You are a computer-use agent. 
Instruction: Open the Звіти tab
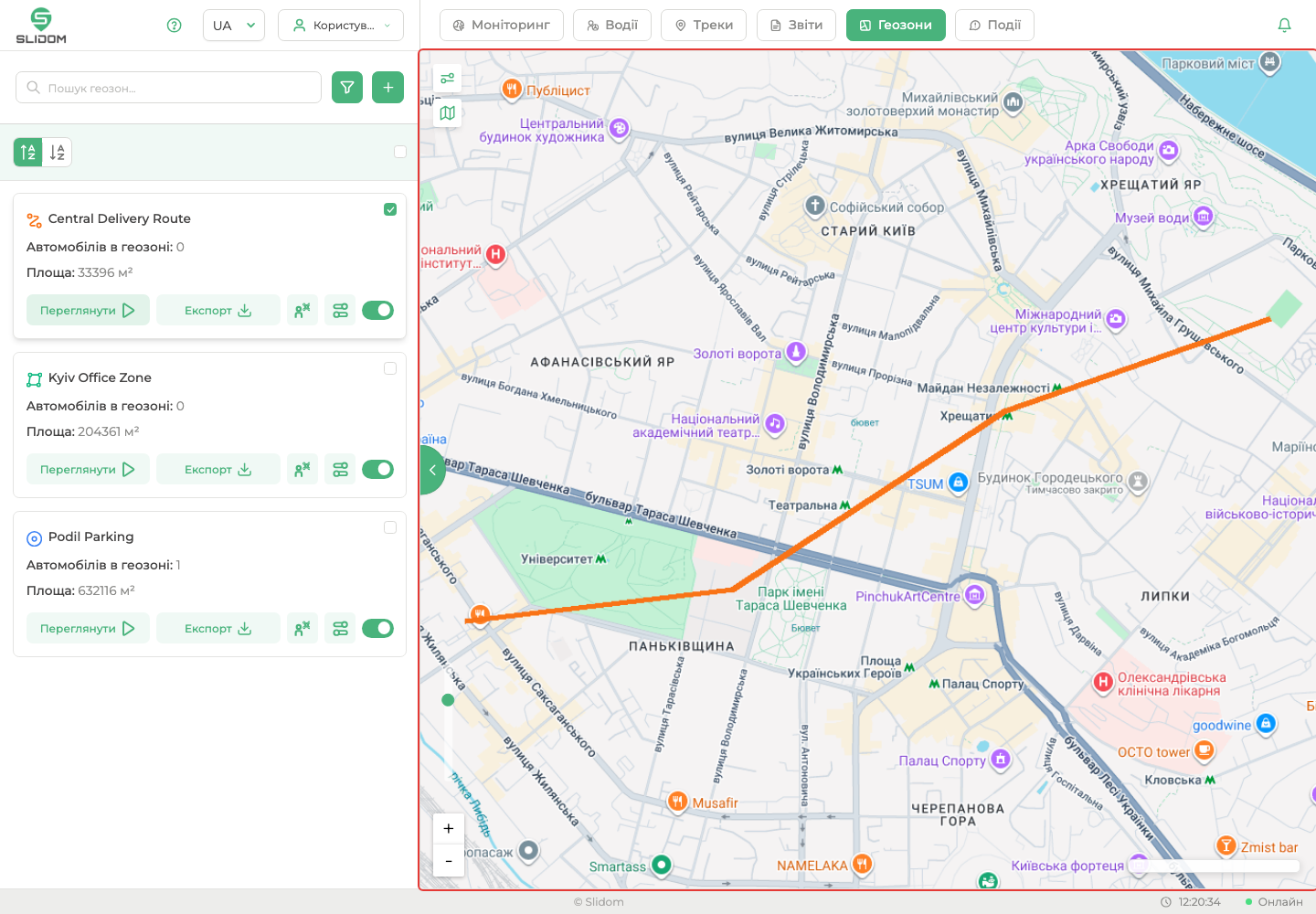click(796, 26)
